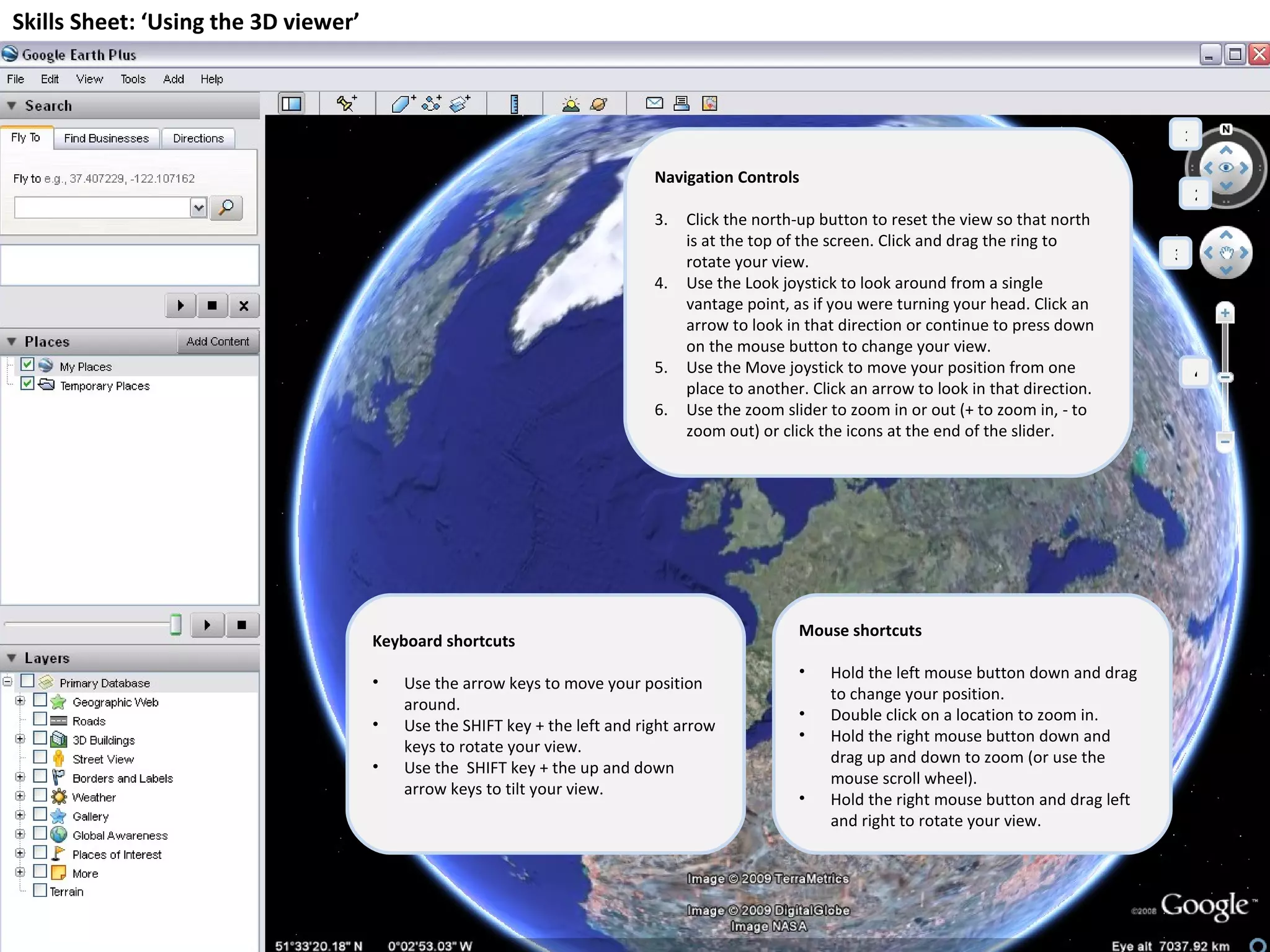Viewport: 1270px width, 952px height.
Task: Enable the Borders and Labels checkbox
Action: [x=40, y=776]
